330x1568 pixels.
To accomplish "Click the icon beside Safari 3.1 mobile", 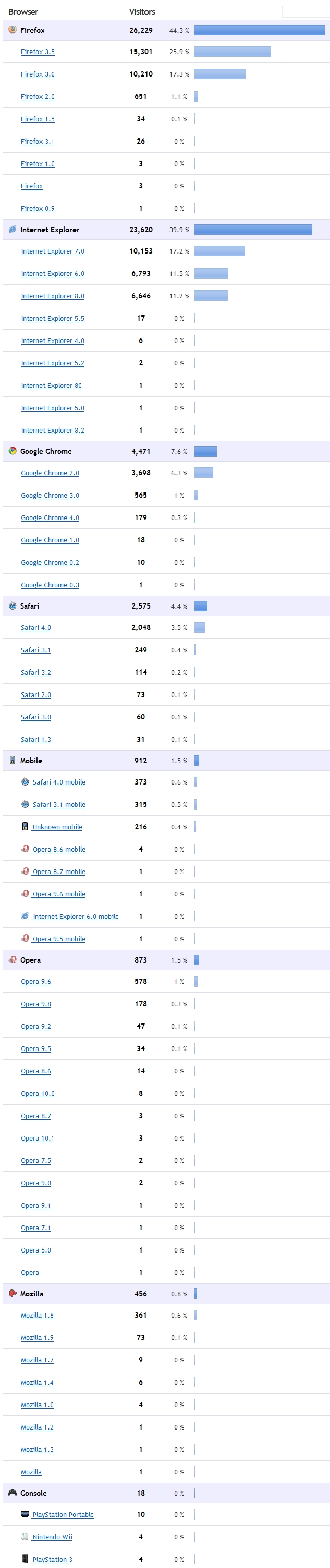I will [25, 803].
